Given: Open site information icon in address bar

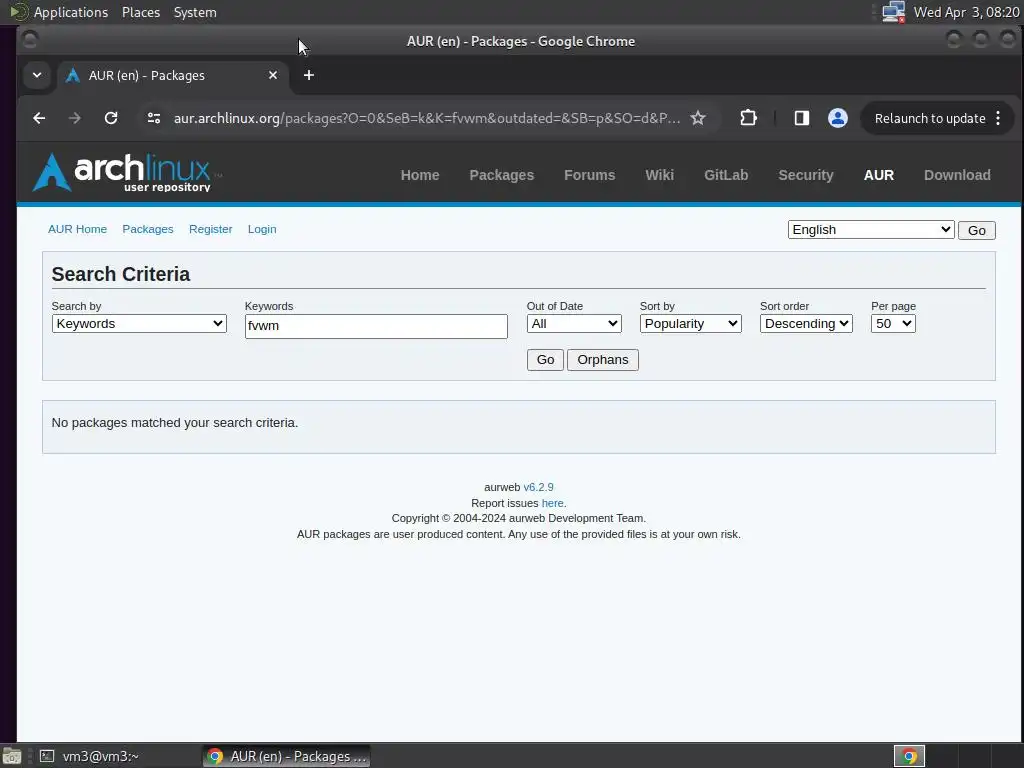Looking at the screenshot, I should [x=154, y=118].
